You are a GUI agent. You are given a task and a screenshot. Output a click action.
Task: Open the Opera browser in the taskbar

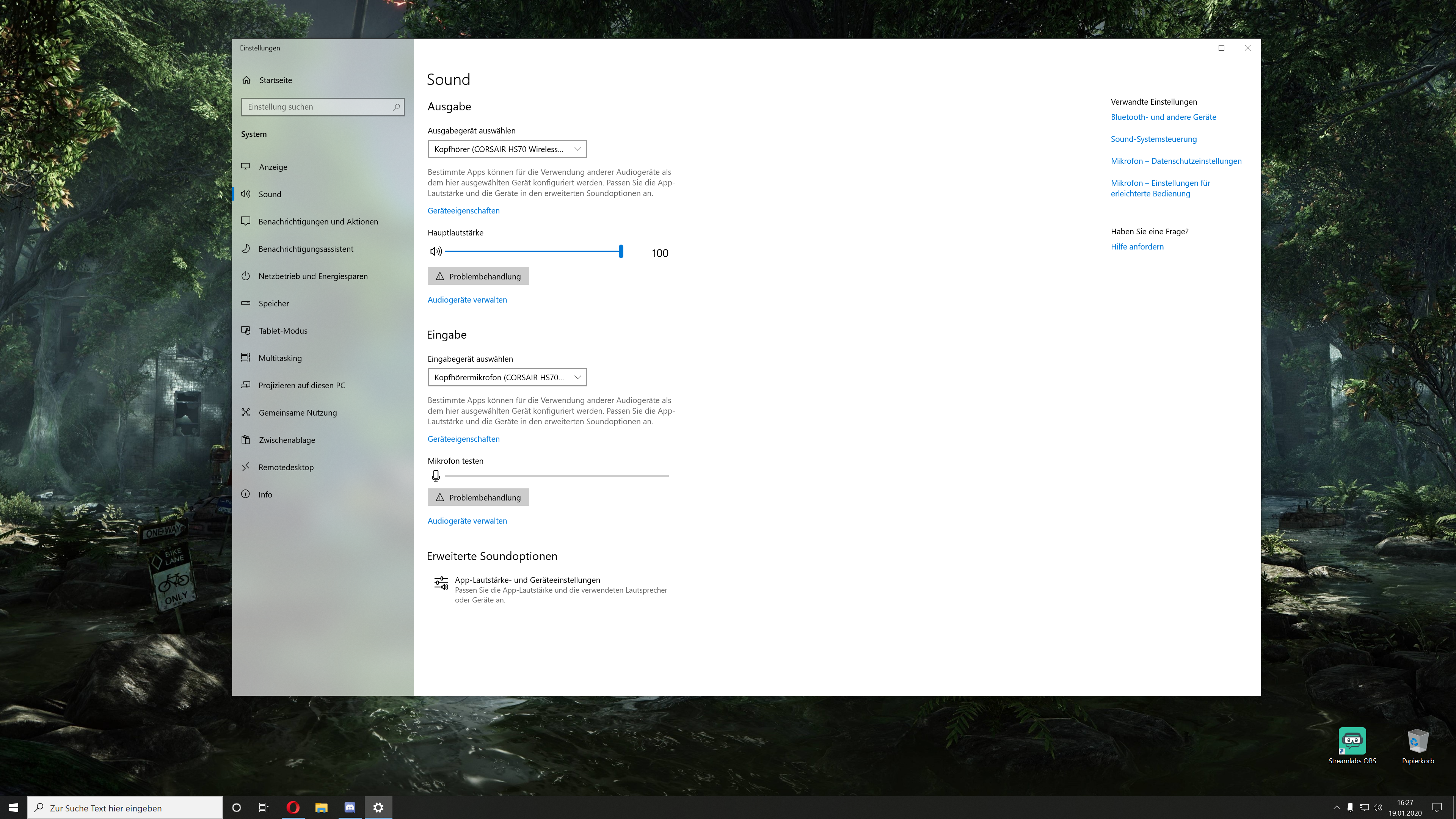tap(293, 808)
